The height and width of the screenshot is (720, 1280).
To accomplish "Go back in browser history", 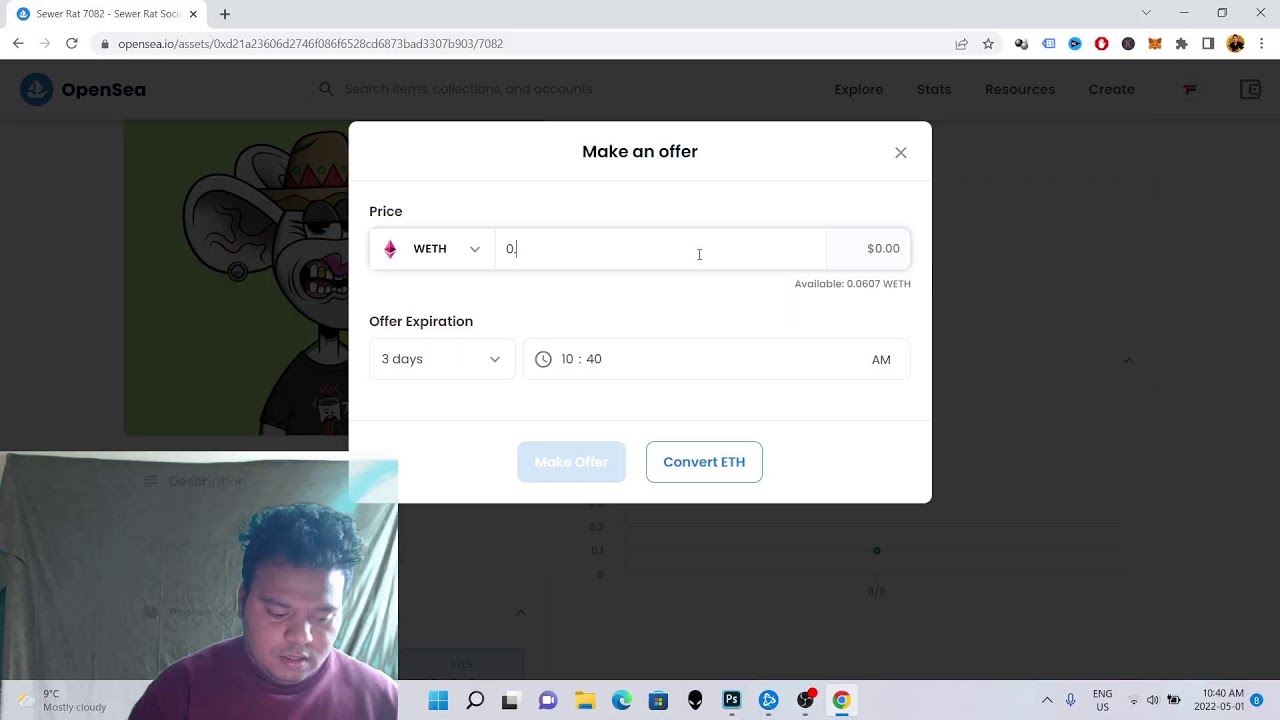I will 18,44.
